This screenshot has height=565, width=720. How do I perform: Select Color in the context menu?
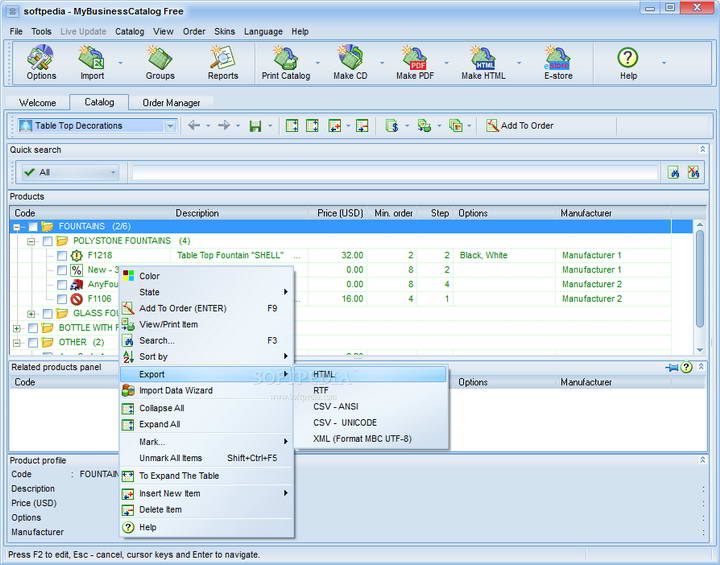click(207, 276)
